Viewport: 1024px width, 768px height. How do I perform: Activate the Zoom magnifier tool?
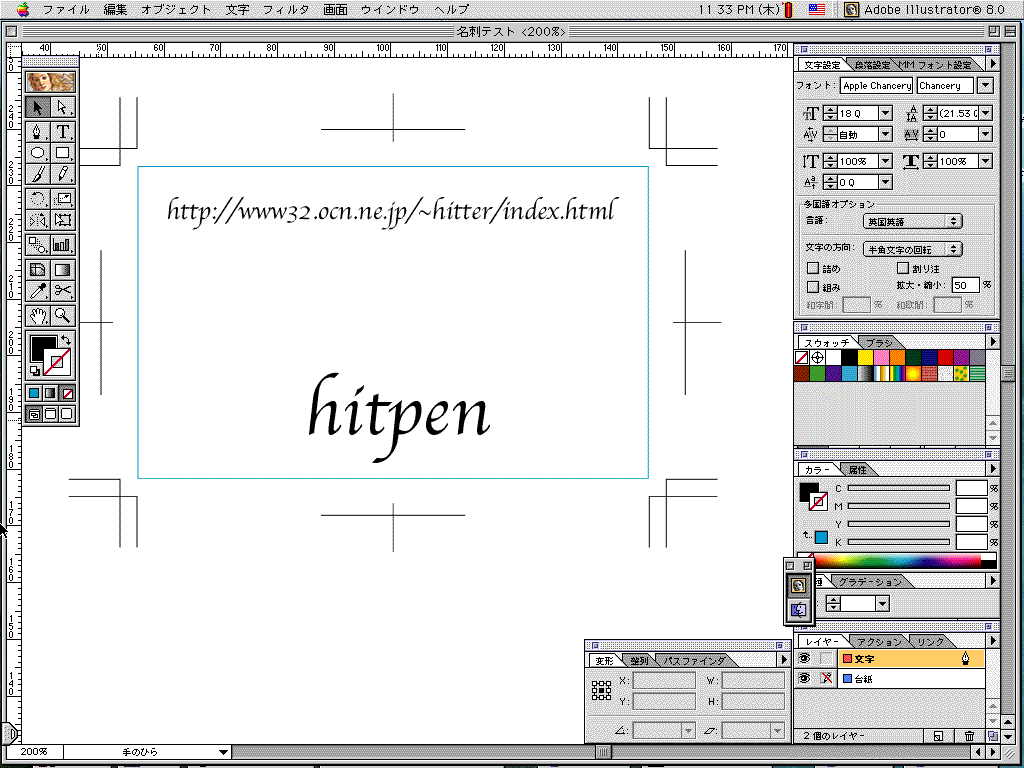point(63,315)
